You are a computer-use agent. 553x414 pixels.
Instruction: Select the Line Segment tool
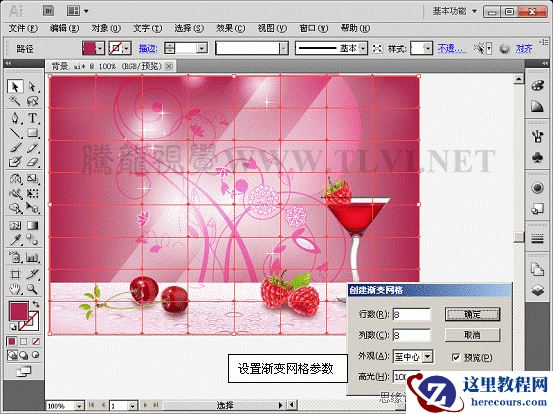pyautogui.click(x=15, y=133)
